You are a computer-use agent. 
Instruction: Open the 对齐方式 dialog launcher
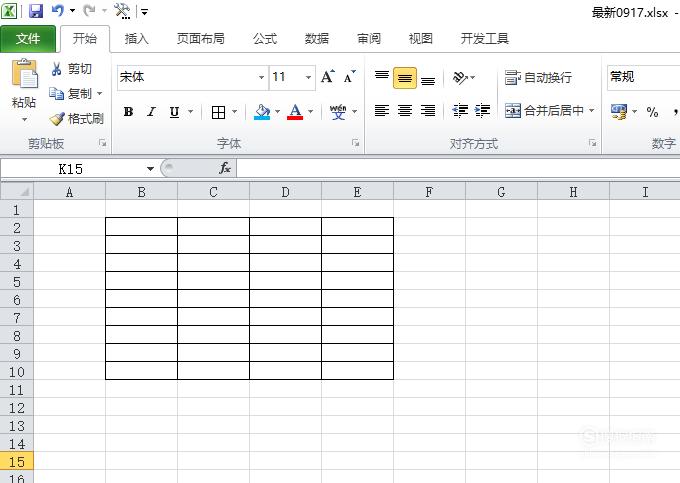coord(593,143)
